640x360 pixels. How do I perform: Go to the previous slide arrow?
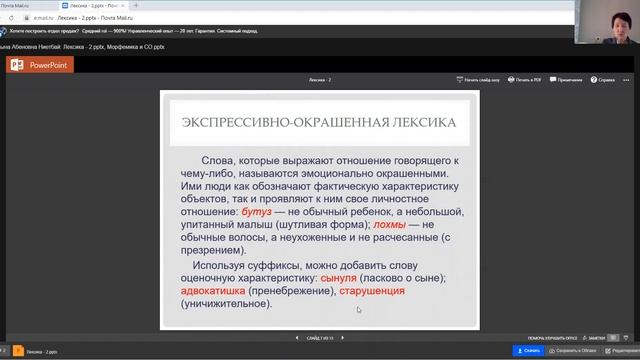pyautogui.click(x=297, y=338)
